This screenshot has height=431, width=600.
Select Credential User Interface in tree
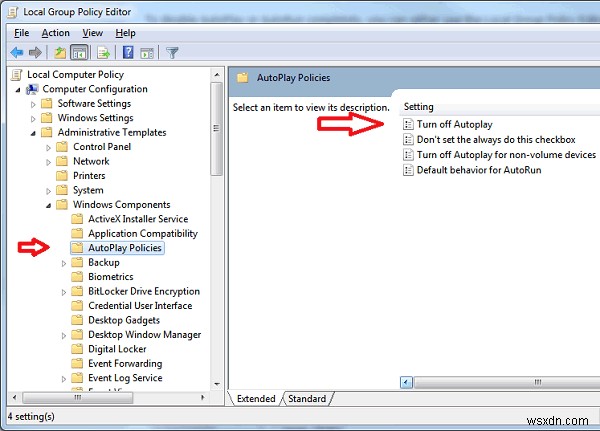[x=140, y=305]
